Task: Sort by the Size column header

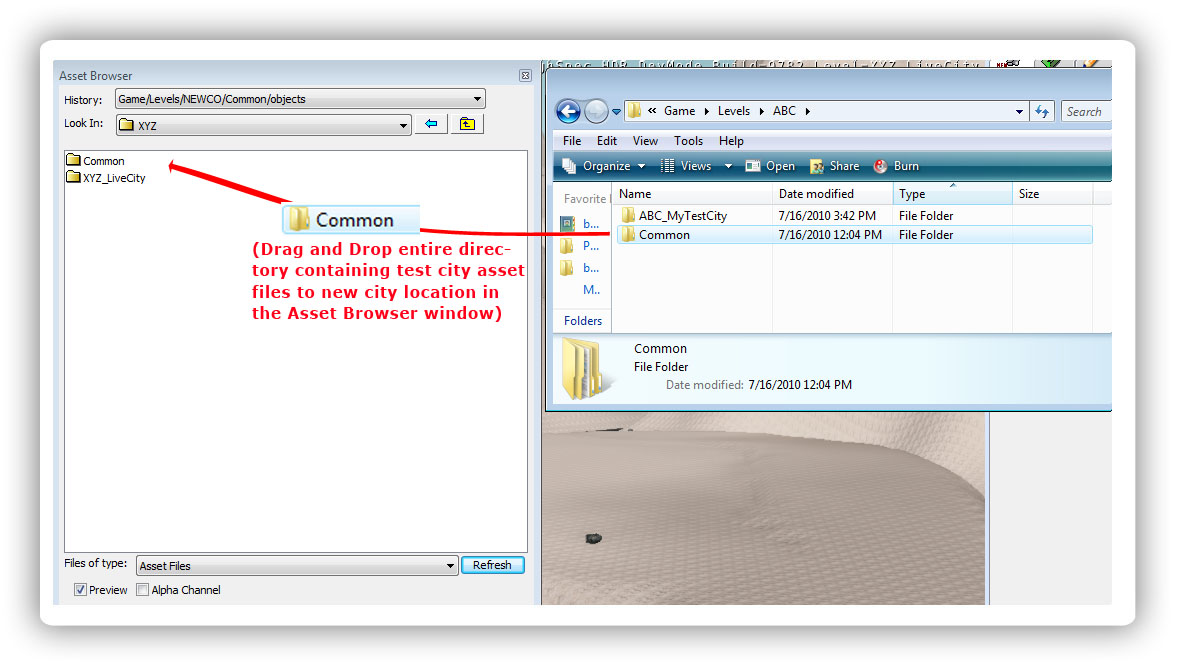Action: click(1053, 194)
